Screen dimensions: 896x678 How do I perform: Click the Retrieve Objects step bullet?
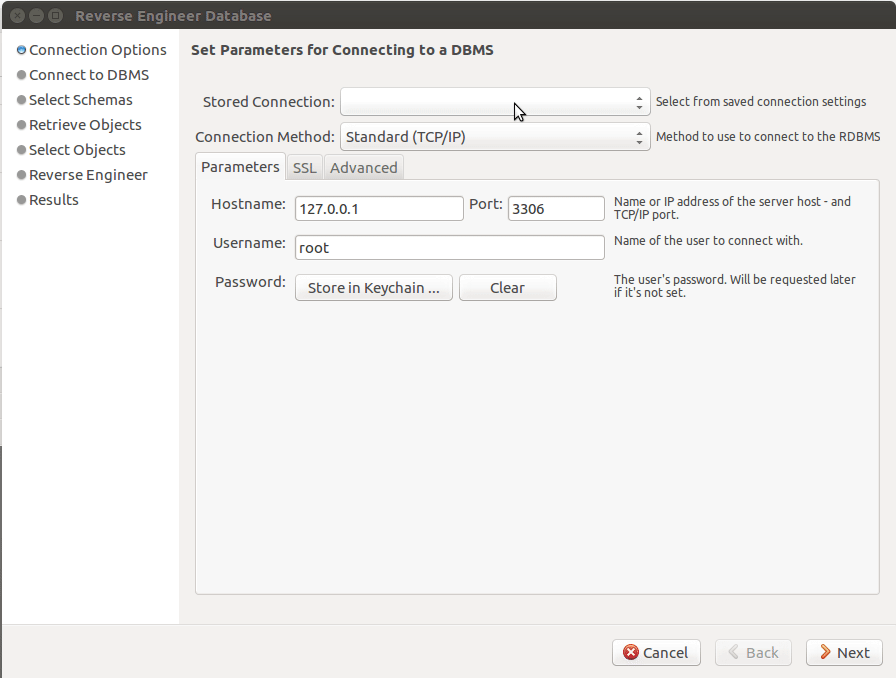[x=21, y=125]
